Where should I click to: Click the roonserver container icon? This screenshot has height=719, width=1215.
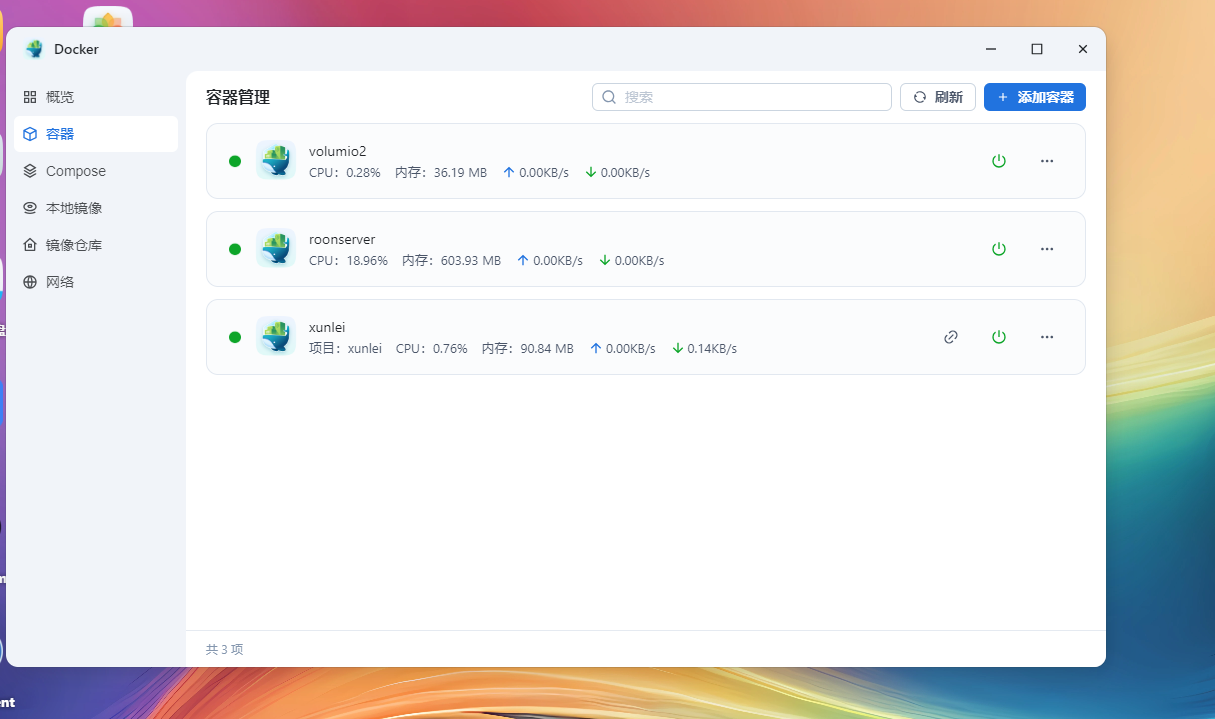276,248
